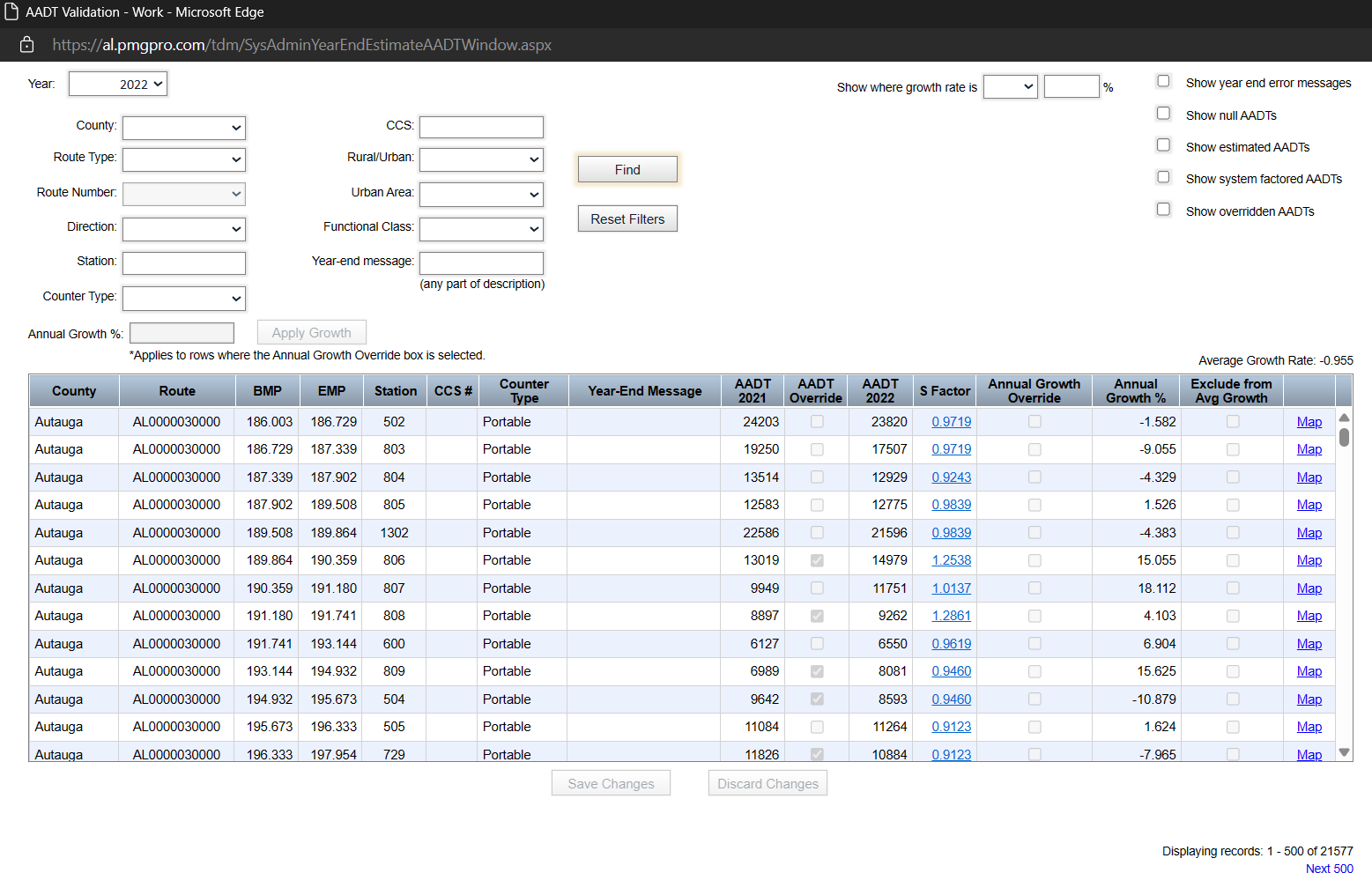The height and width of the screenshot is (873, 1372).
Task: Enable Show estimated AADTs
Action: pyautogui.click(x=1163, y=144)
